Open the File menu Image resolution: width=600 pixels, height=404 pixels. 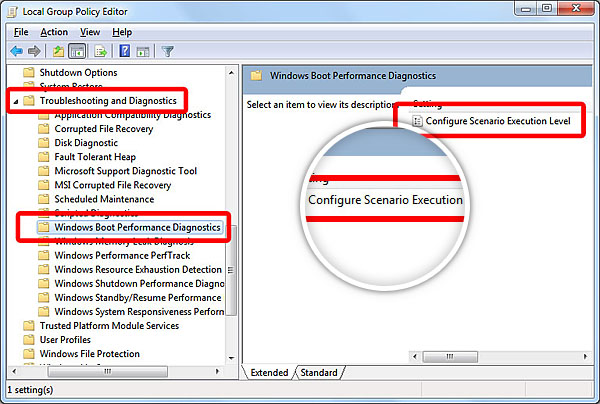21,32
